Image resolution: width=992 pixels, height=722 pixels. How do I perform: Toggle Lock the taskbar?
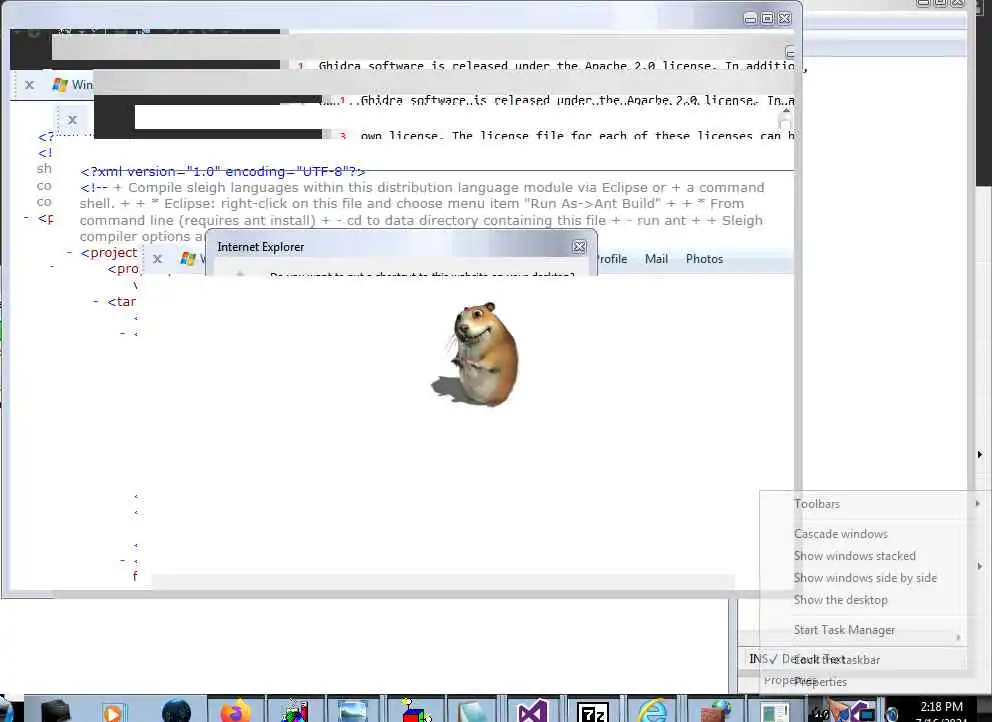[x=836, y=659]
